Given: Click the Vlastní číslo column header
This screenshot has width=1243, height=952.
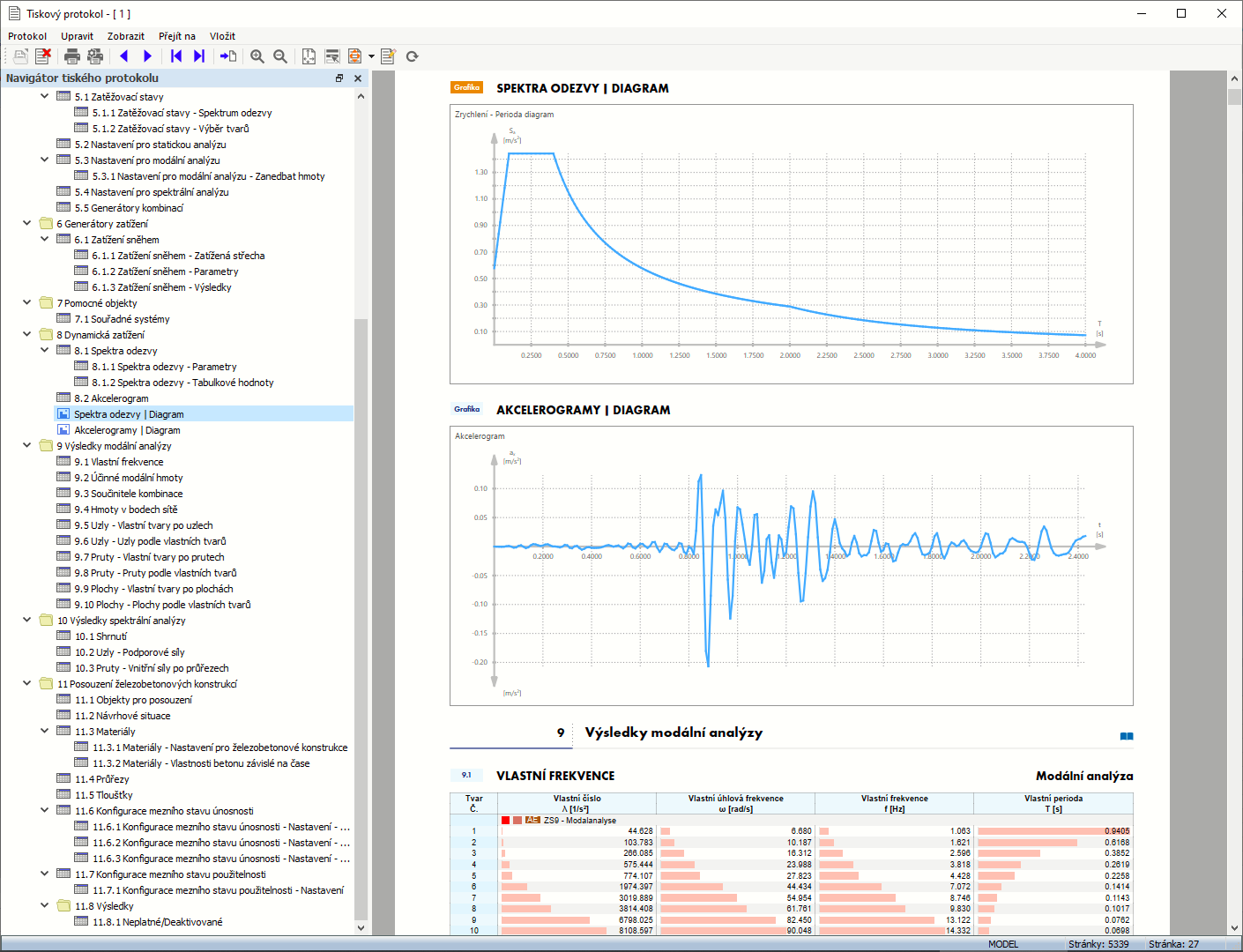Looking at the screenshot, I should point(577,803).
